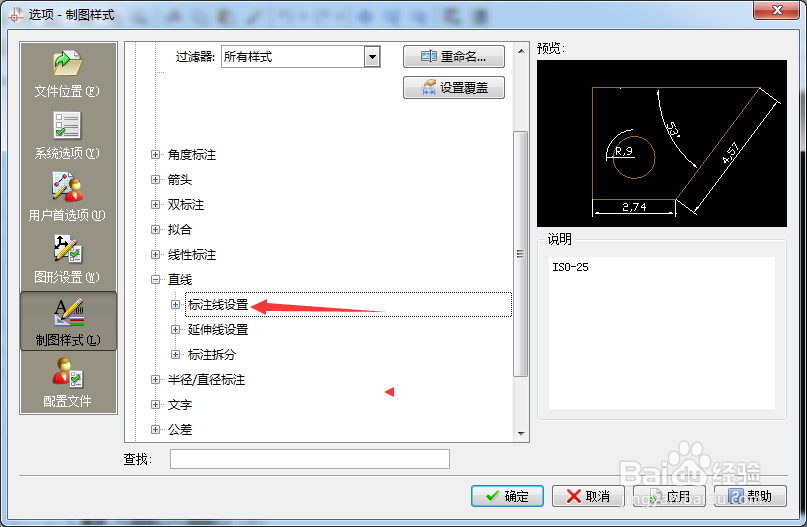Select the 标注拆分 tree item
Image resolution: width=807 pixels, height=527 pixels.
[212, 355]
